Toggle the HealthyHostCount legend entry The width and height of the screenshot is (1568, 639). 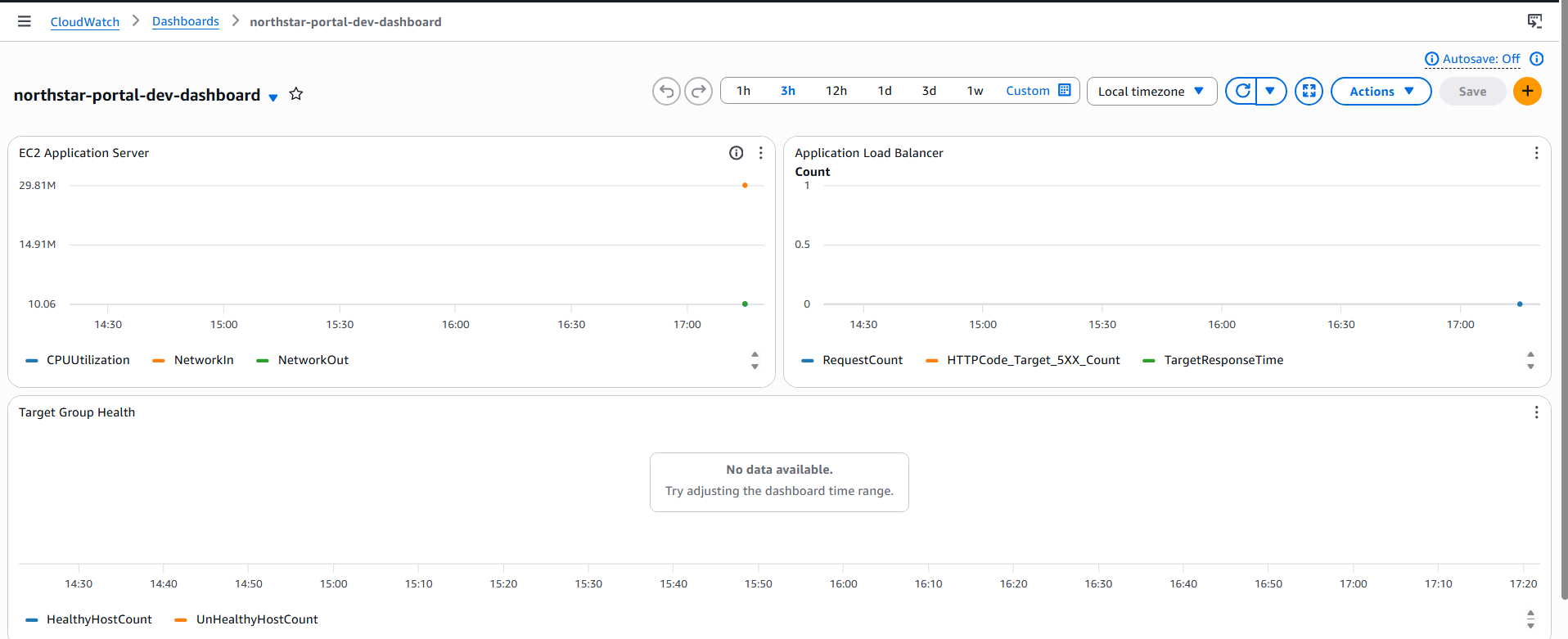pos(89,619)
